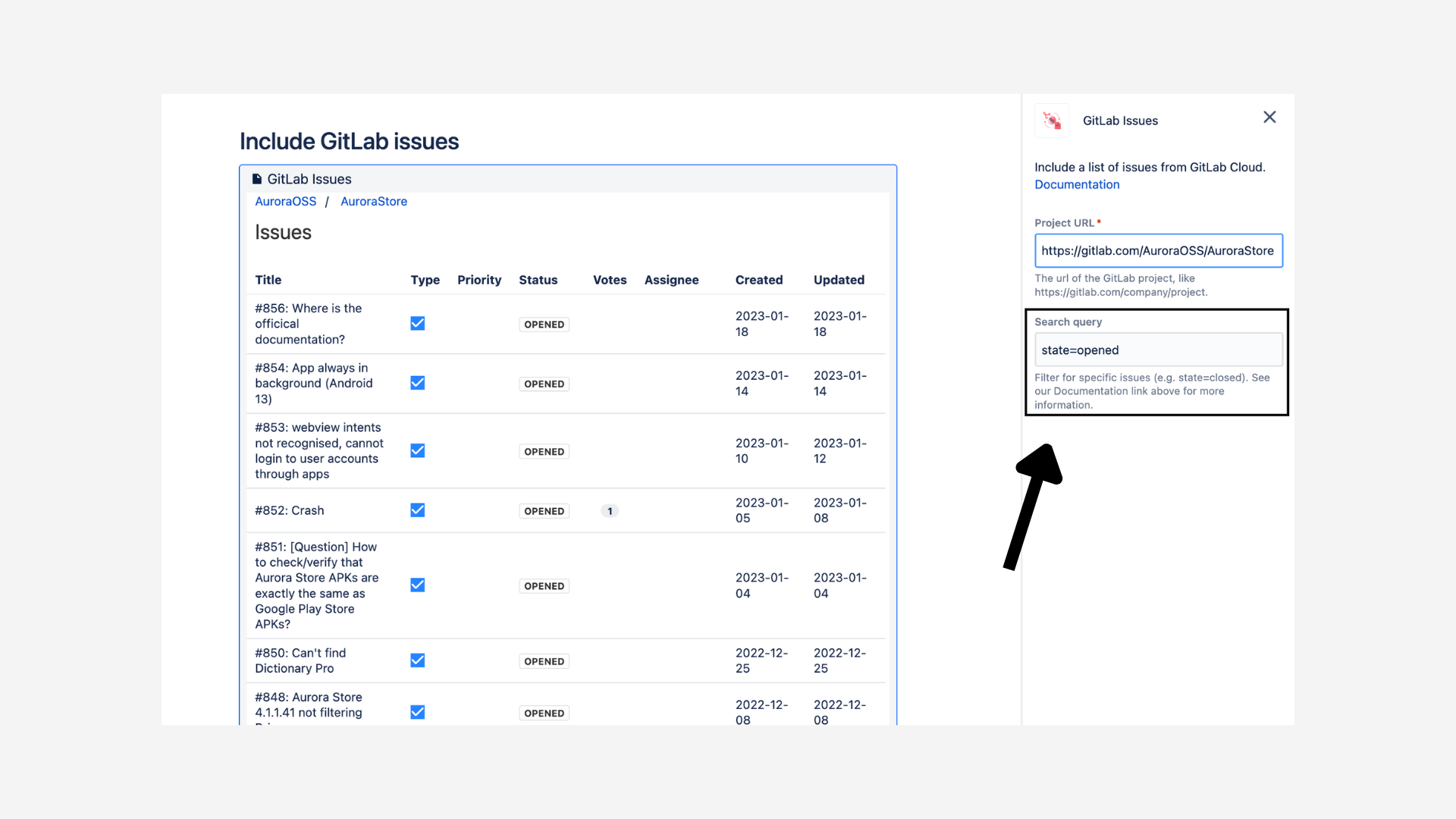Click the OPENED badge on issue #848
This screenshot has height=819, width=1456.
(x=544, y=713)
